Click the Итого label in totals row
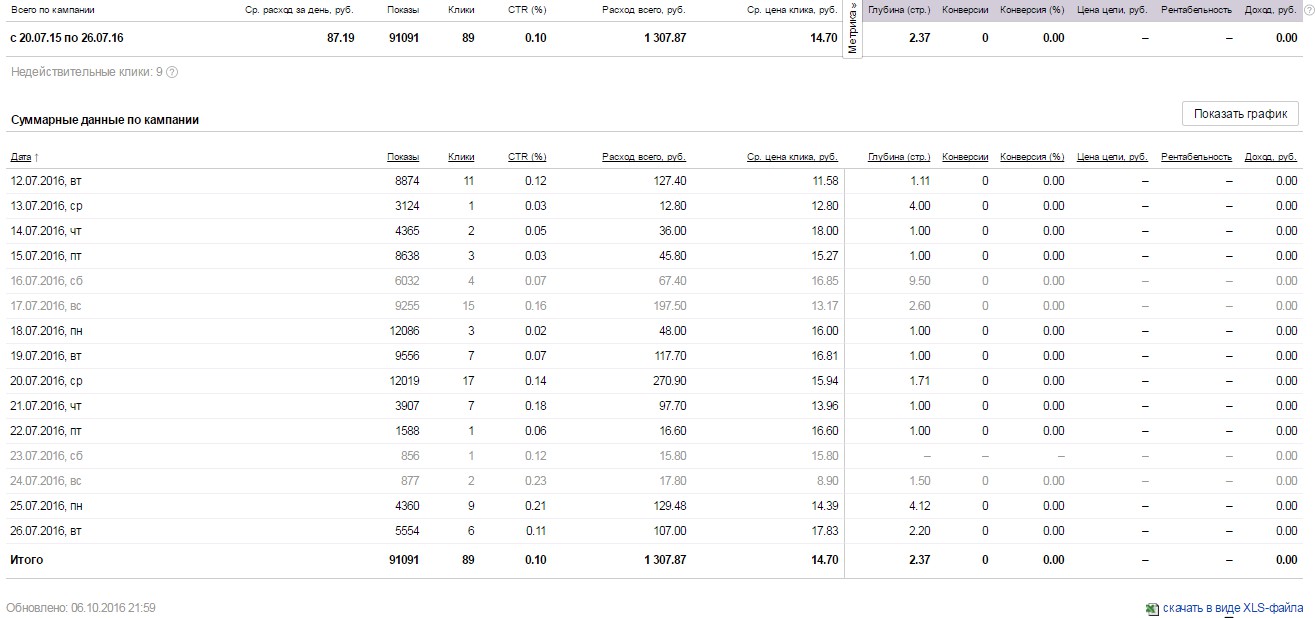The height and width of the screenshot is (618, 1315). click(x=27, y=560)
